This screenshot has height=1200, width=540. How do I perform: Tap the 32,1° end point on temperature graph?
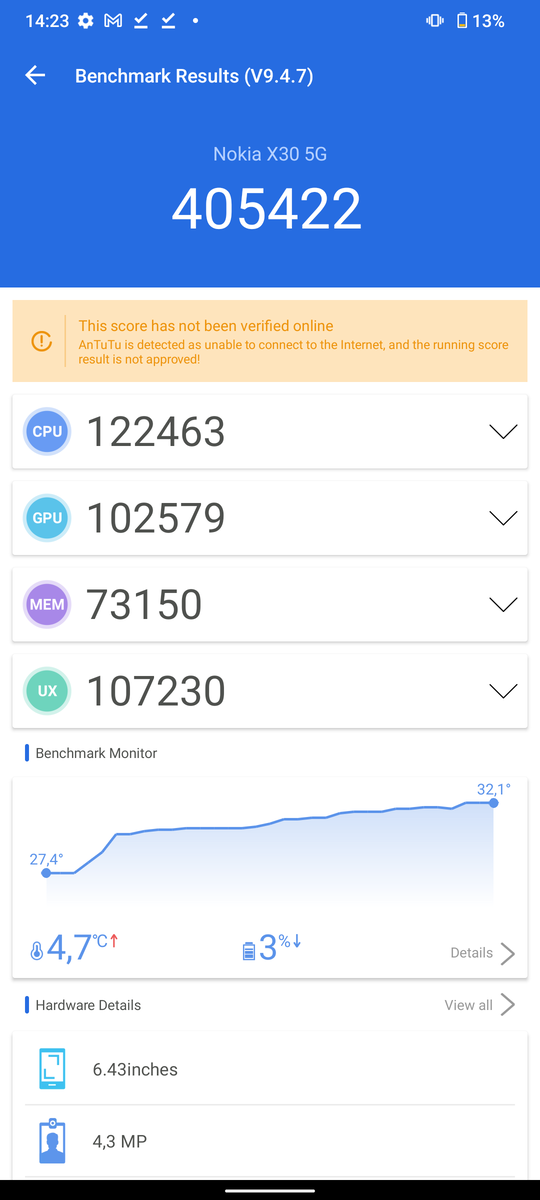494,803
